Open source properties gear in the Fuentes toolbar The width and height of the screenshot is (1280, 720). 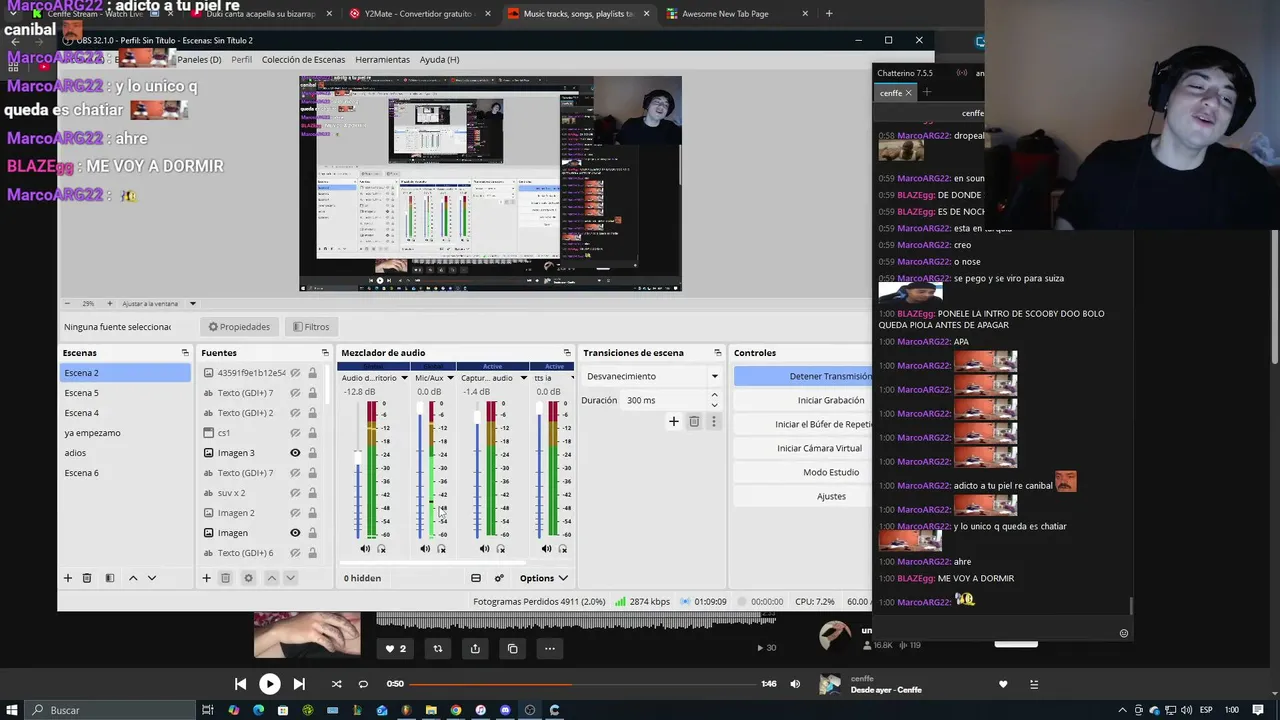pos(249,578)
